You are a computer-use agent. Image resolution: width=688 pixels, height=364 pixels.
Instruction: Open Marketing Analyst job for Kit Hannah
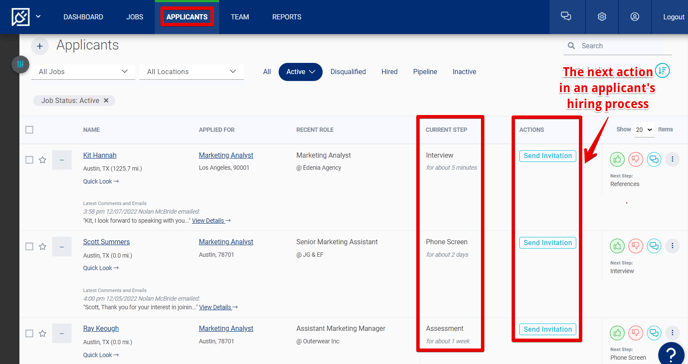[226, 156]
